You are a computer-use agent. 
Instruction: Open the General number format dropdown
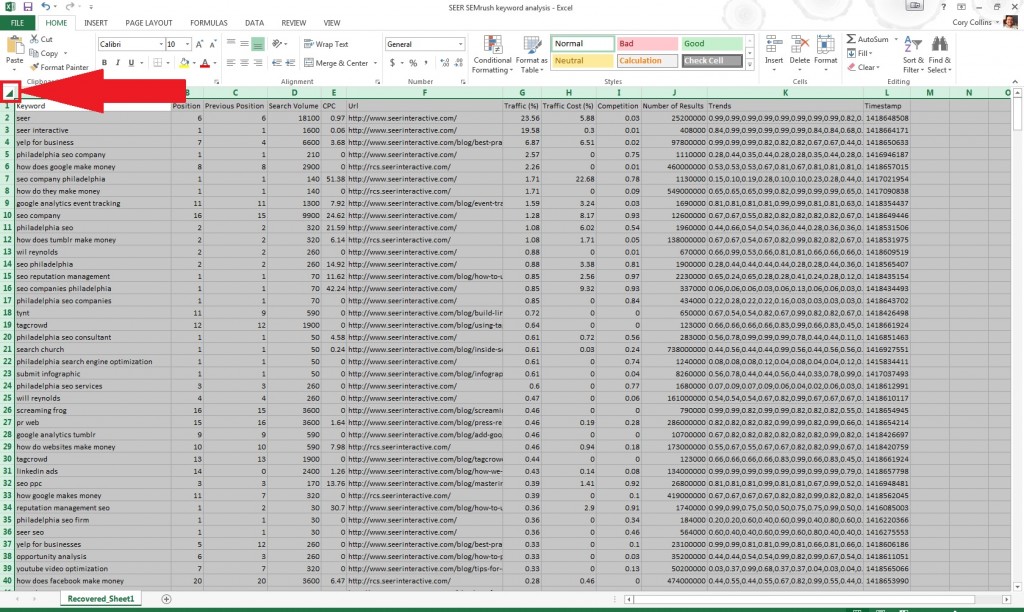(460, 44)
